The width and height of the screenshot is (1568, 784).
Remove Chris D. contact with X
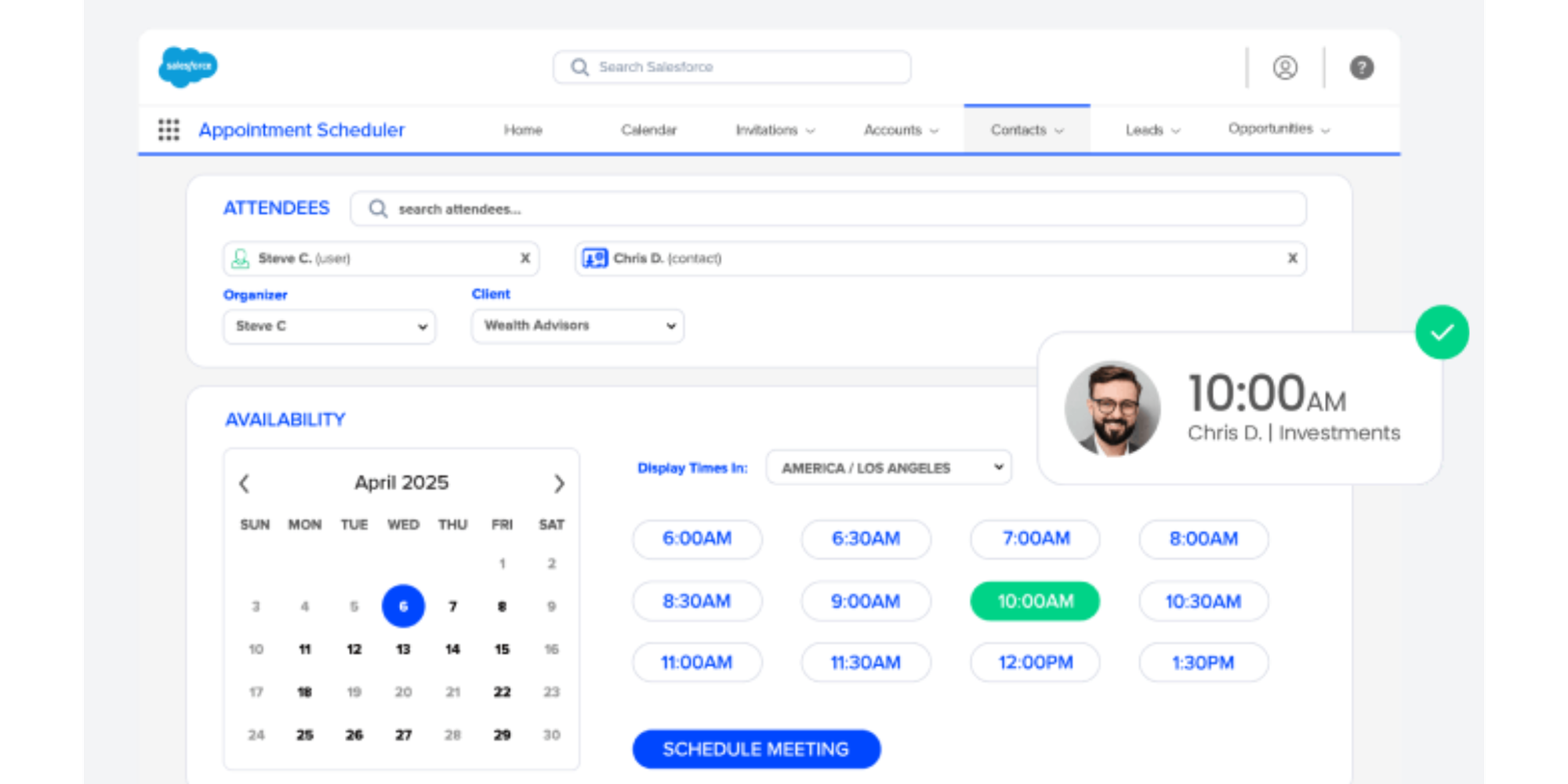1292,258
